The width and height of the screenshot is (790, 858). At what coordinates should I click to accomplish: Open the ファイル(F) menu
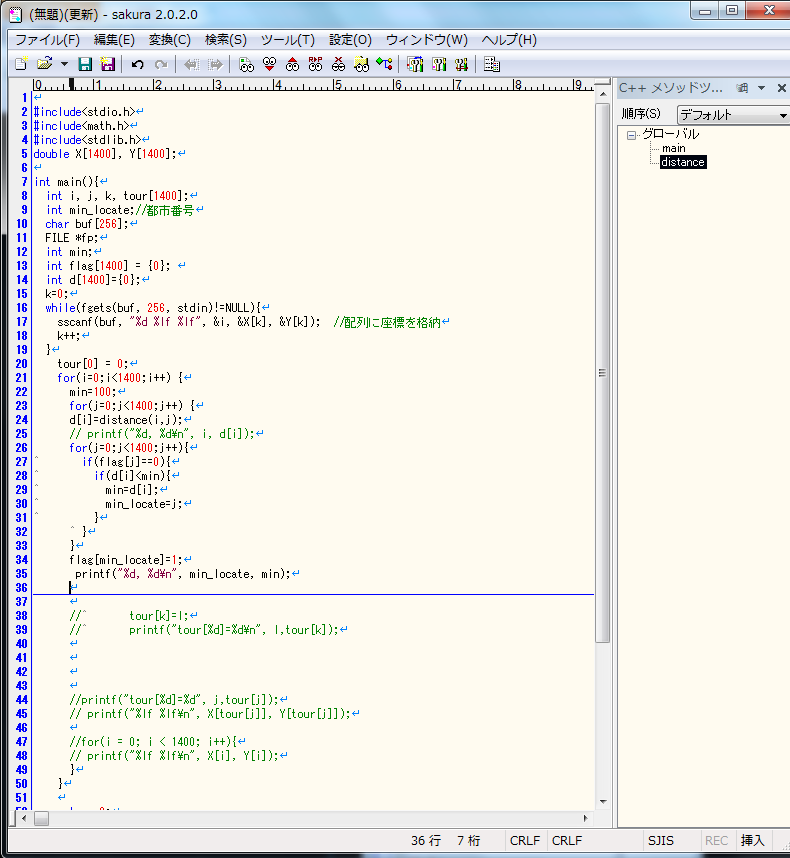tap(47, 40)
